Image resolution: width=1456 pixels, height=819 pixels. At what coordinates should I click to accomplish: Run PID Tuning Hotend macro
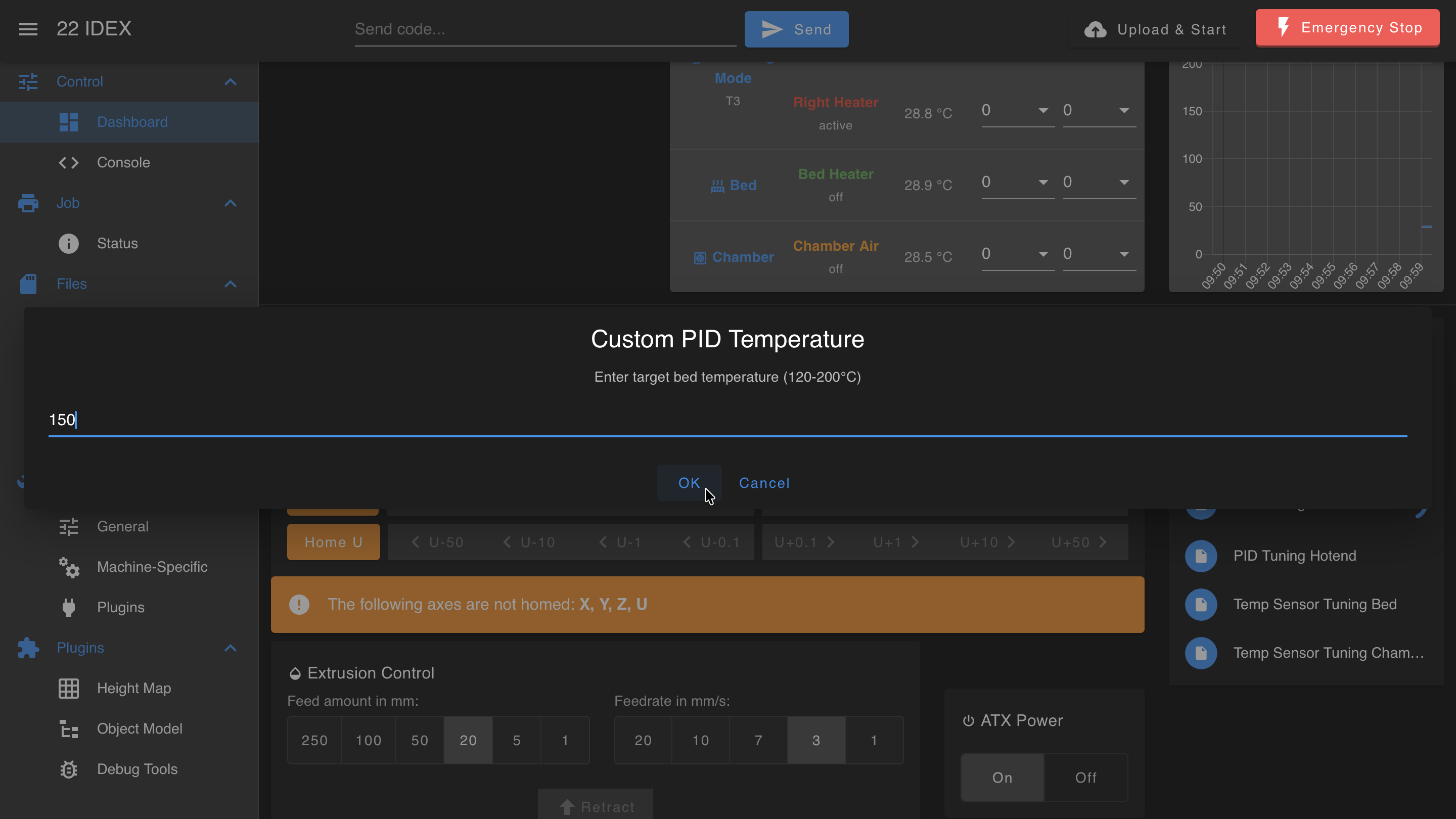[x=1306, y=556]
